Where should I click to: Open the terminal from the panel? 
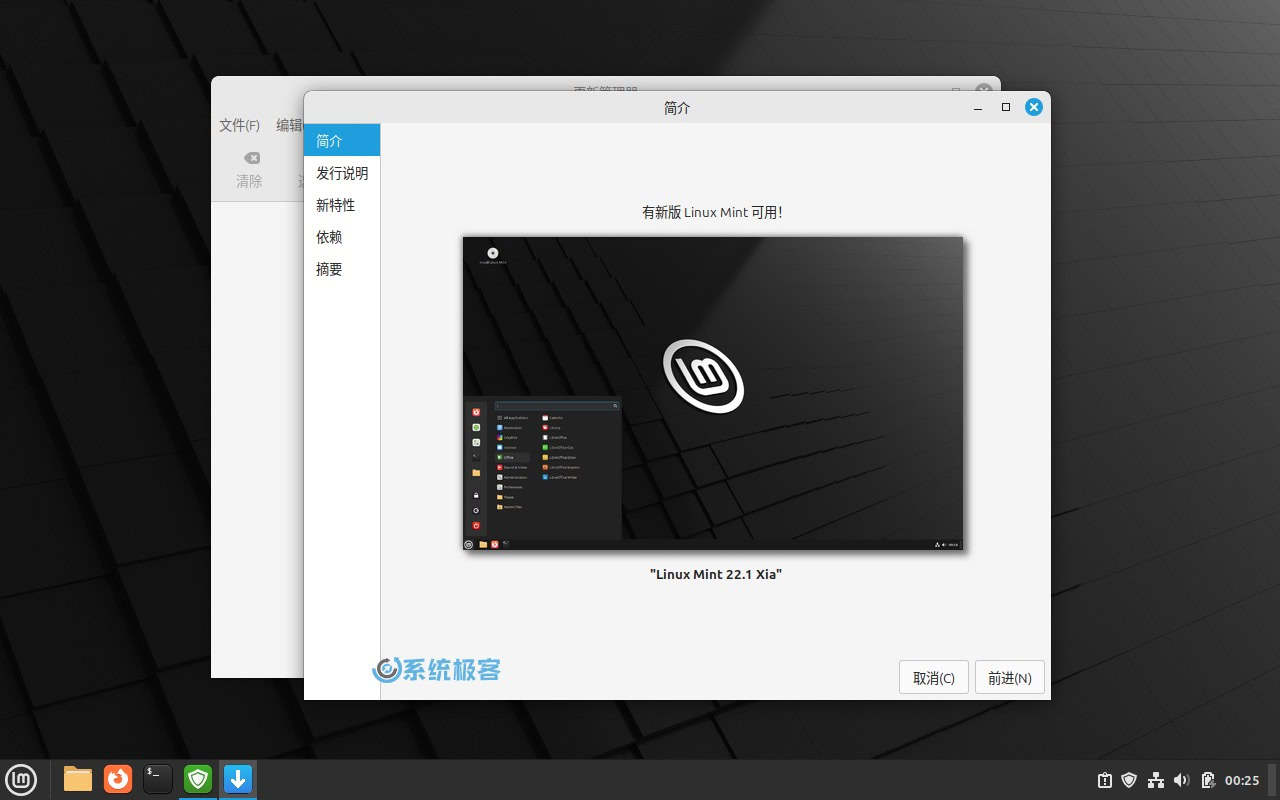pos(158,779)
